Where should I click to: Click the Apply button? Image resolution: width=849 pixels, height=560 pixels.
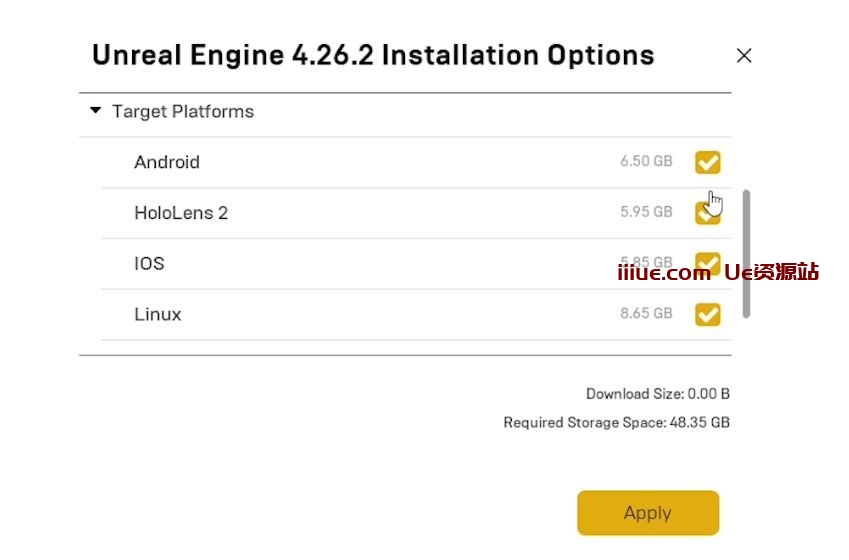point(647,513)
